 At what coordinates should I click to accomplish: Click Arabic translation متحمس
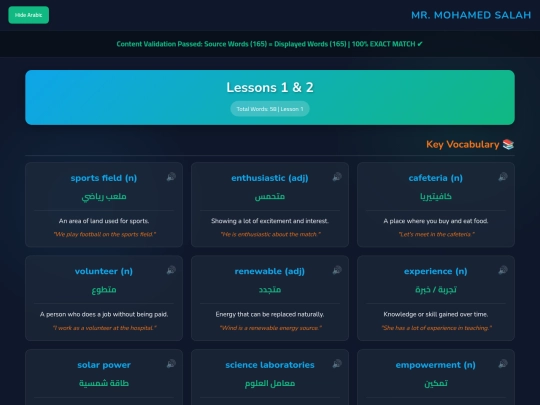270,197
